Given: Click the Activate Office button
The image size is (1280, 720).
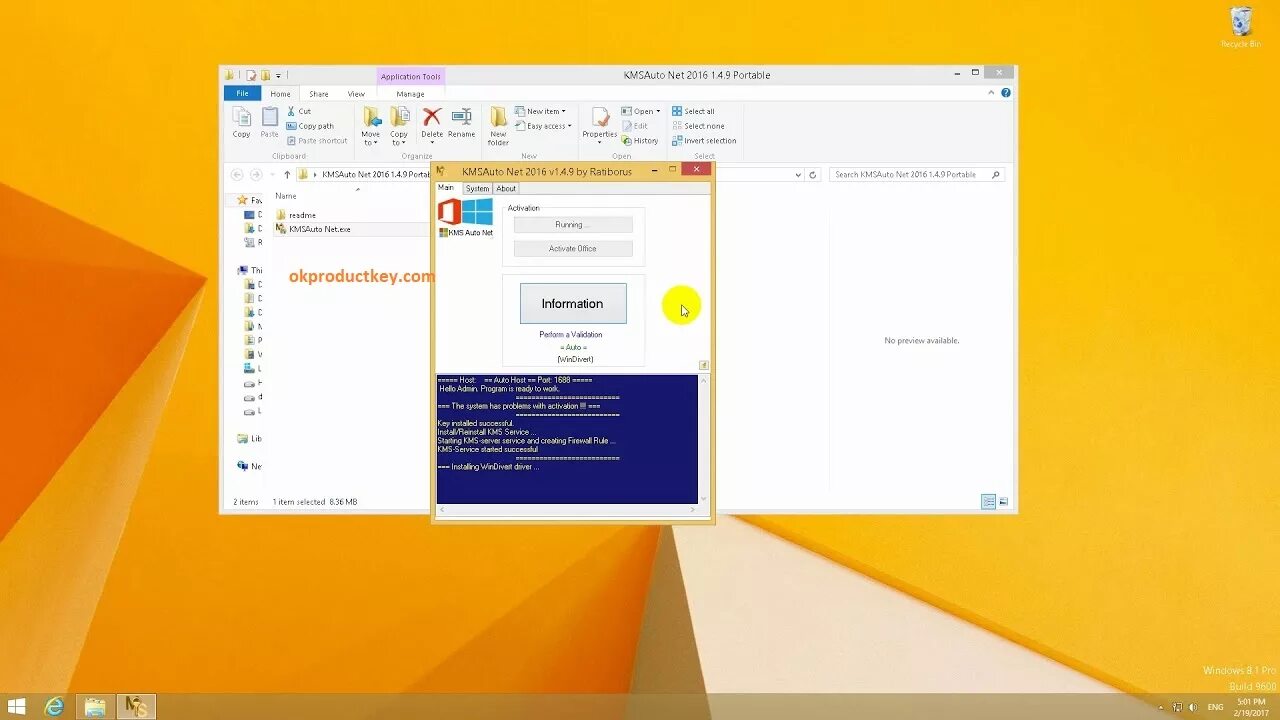Looking at the screenshot, I should pyautogui.click(x=573, y=248).
